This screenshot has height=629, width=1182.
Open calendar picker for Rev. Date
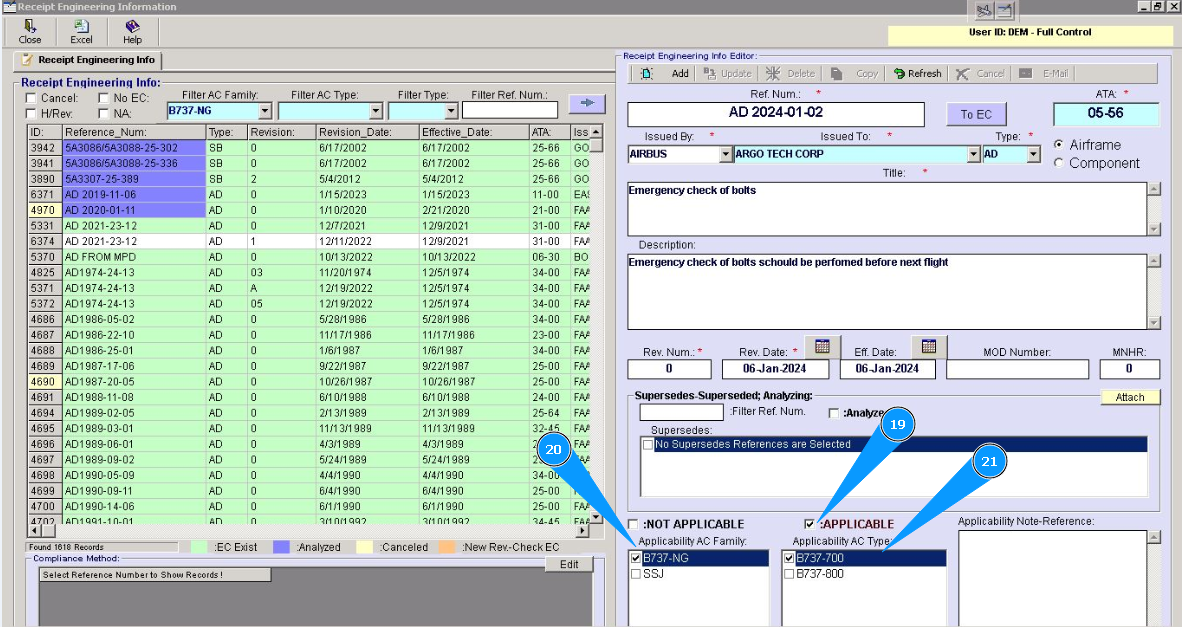point(821,347)
